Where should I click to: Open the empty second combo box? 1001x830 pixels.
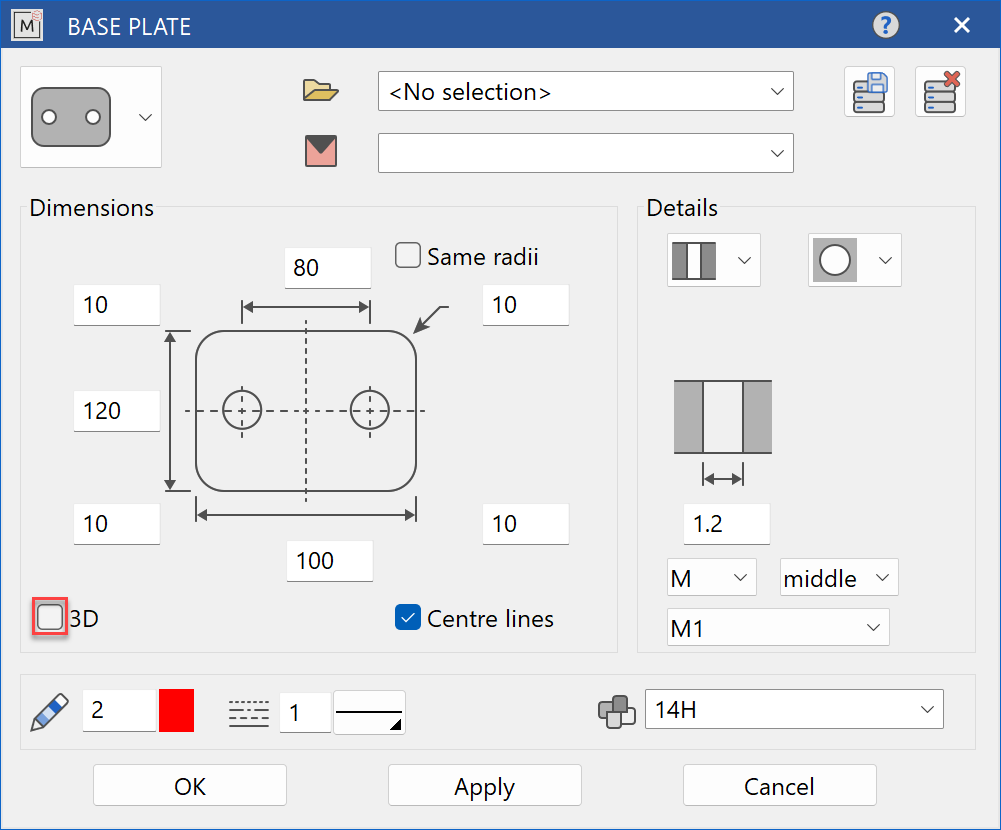coord(585,153)
